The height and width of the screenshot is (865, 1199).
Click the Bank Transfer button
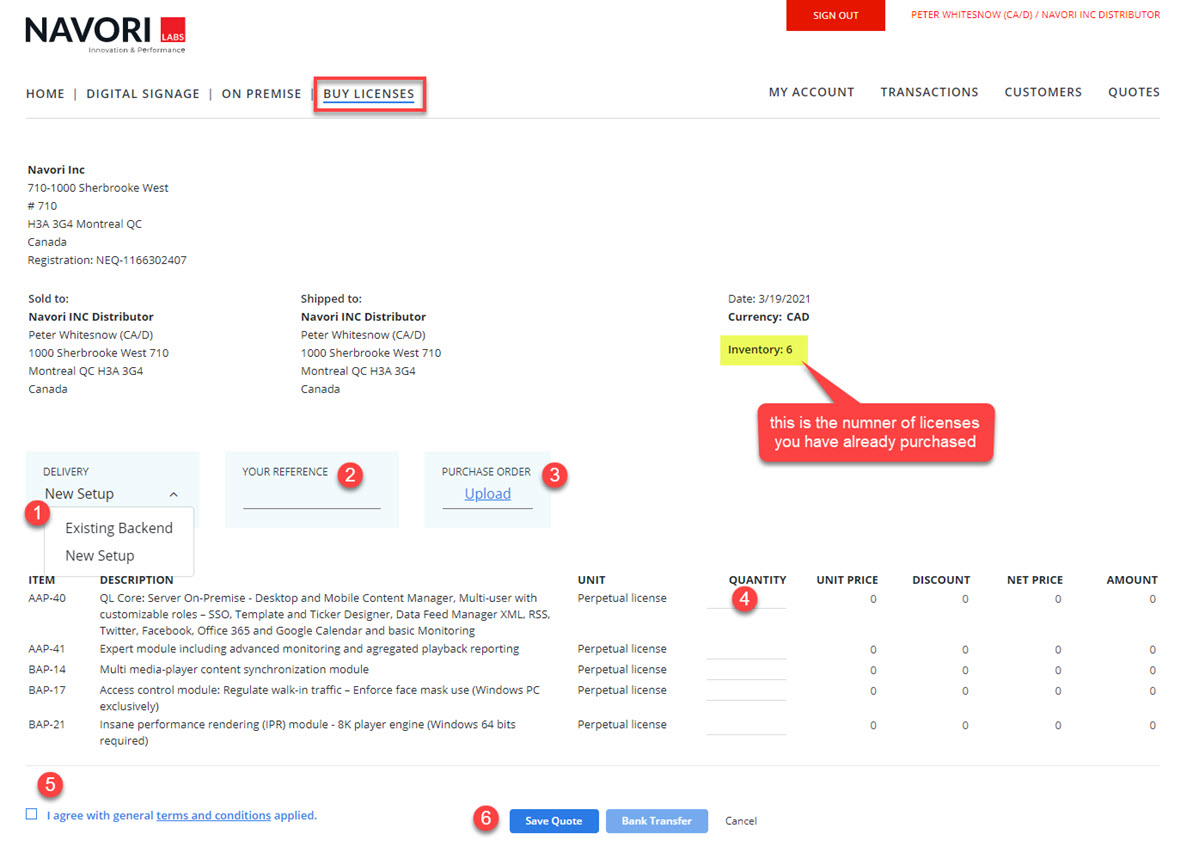[656, 821]
